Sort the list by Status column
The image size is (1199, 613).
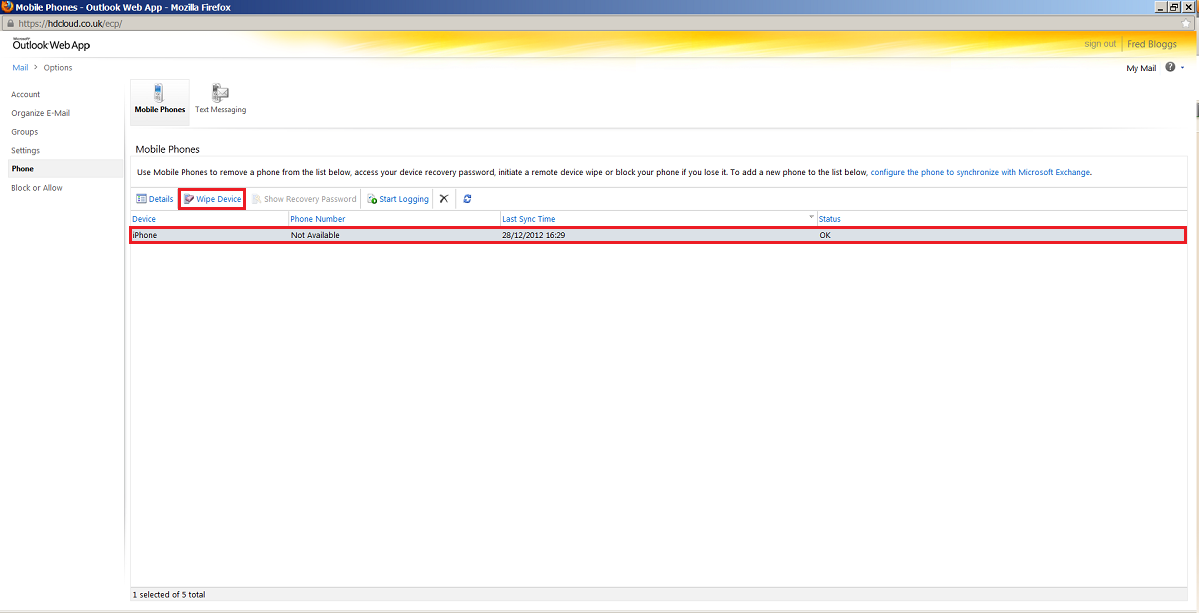tap(830, 219)
